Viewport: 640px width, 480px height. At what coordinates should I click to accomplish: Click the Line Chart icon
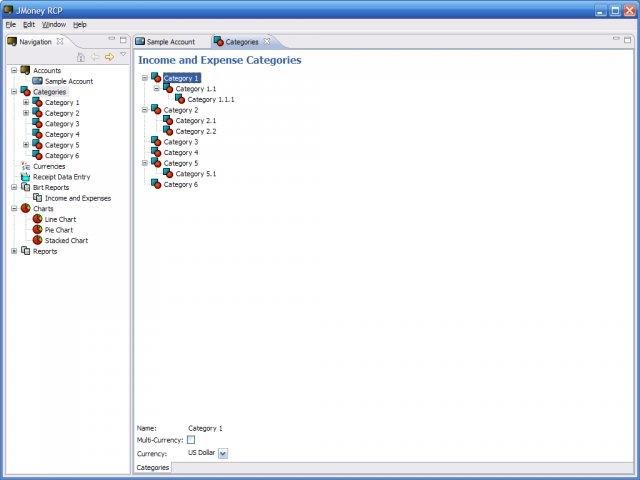[38, 219]
